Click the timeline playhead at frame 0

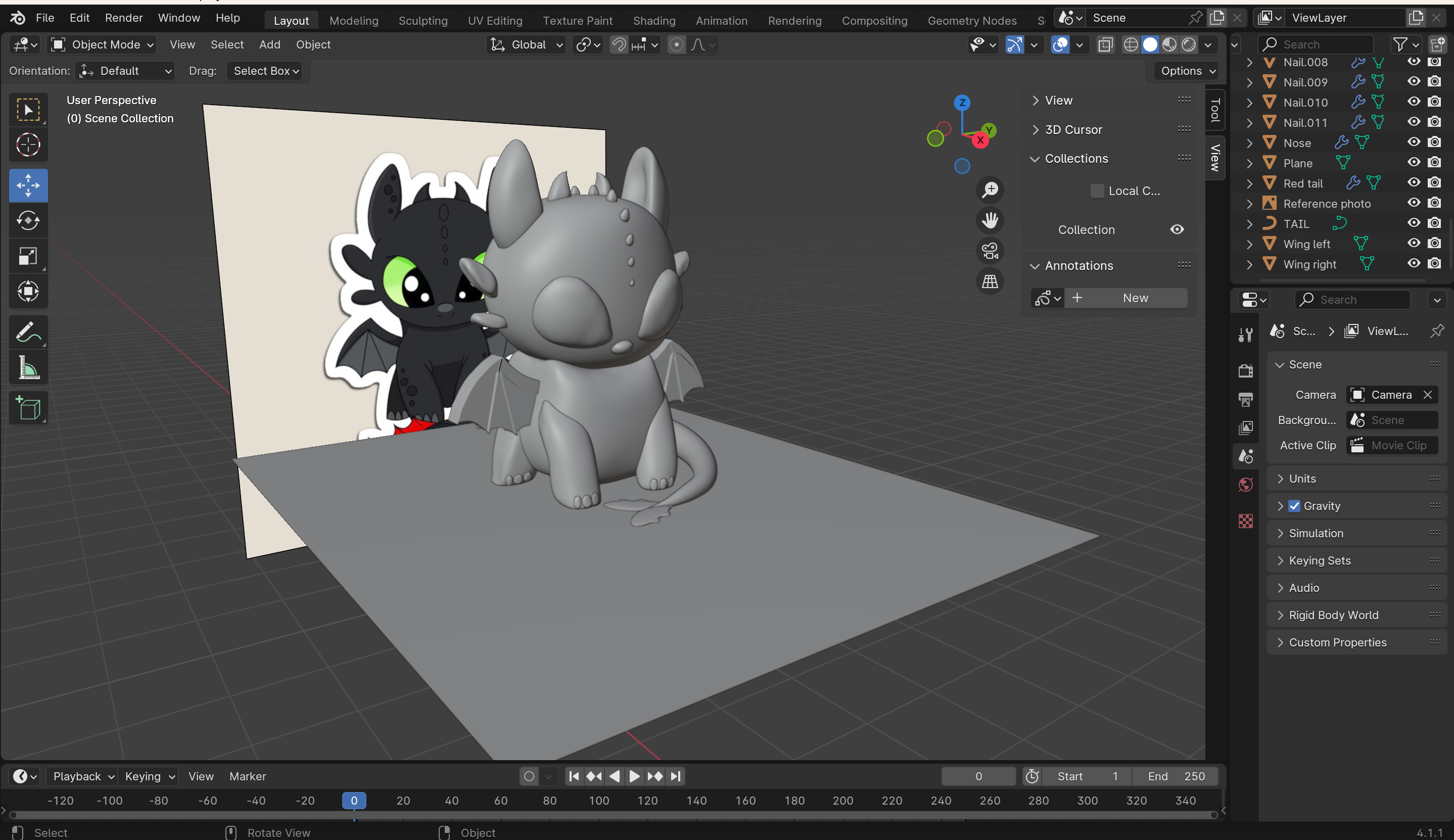354,801
